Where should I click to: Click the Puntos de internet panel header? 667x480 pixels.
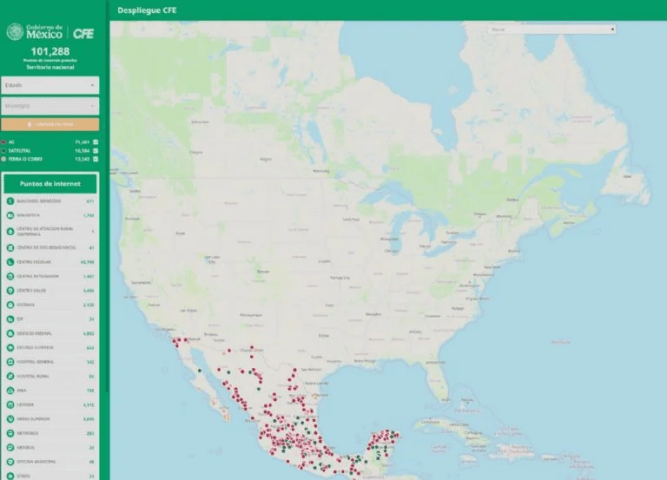point(50,183)
